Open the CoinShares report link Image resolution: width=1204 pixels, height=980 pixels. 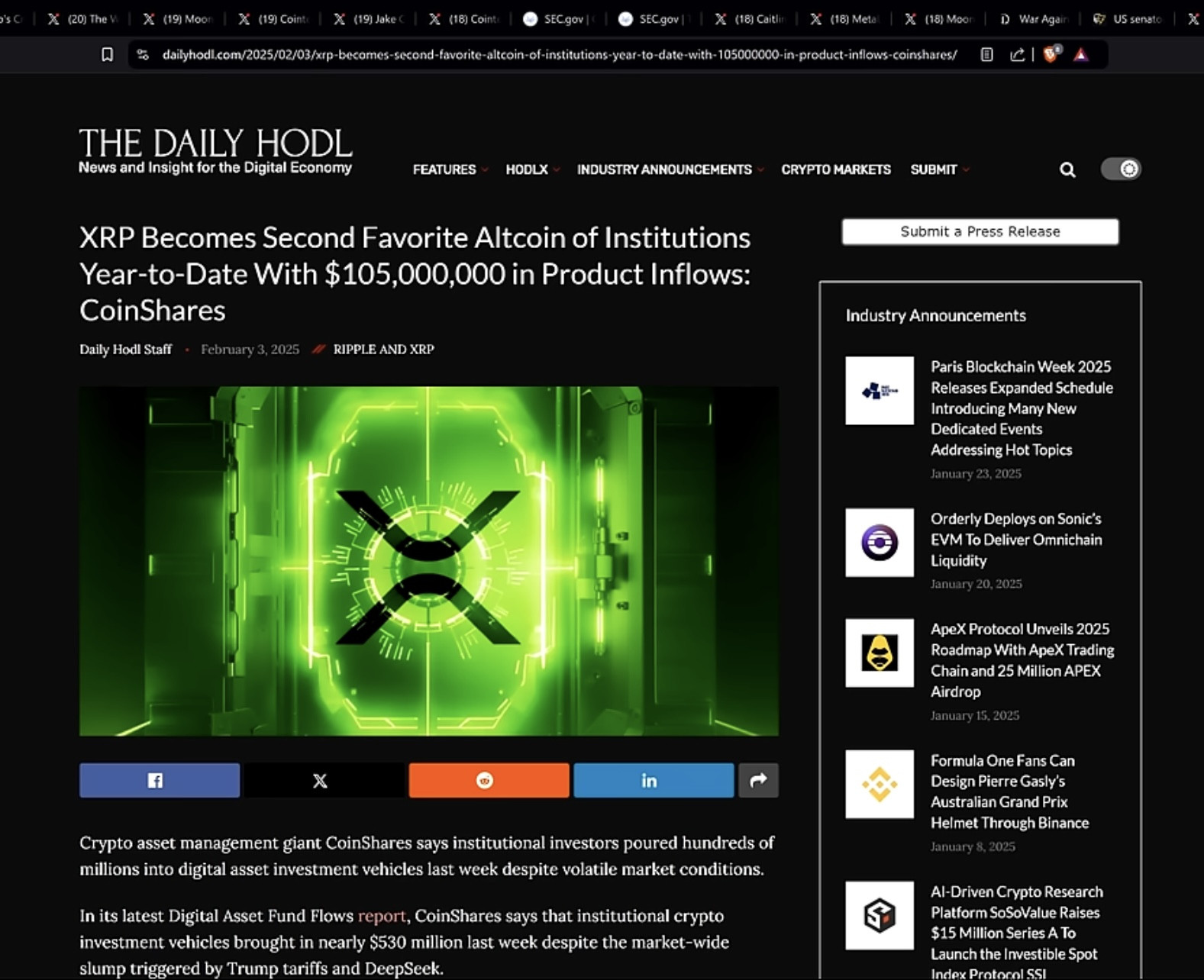tap(382, 916)
